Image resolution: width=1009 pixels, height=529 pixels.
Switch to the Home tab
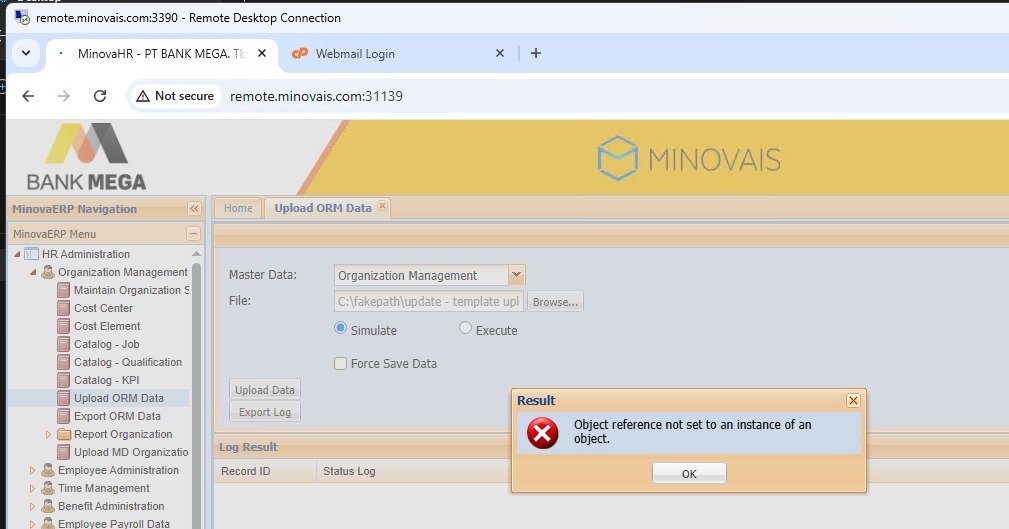[238, 208]
